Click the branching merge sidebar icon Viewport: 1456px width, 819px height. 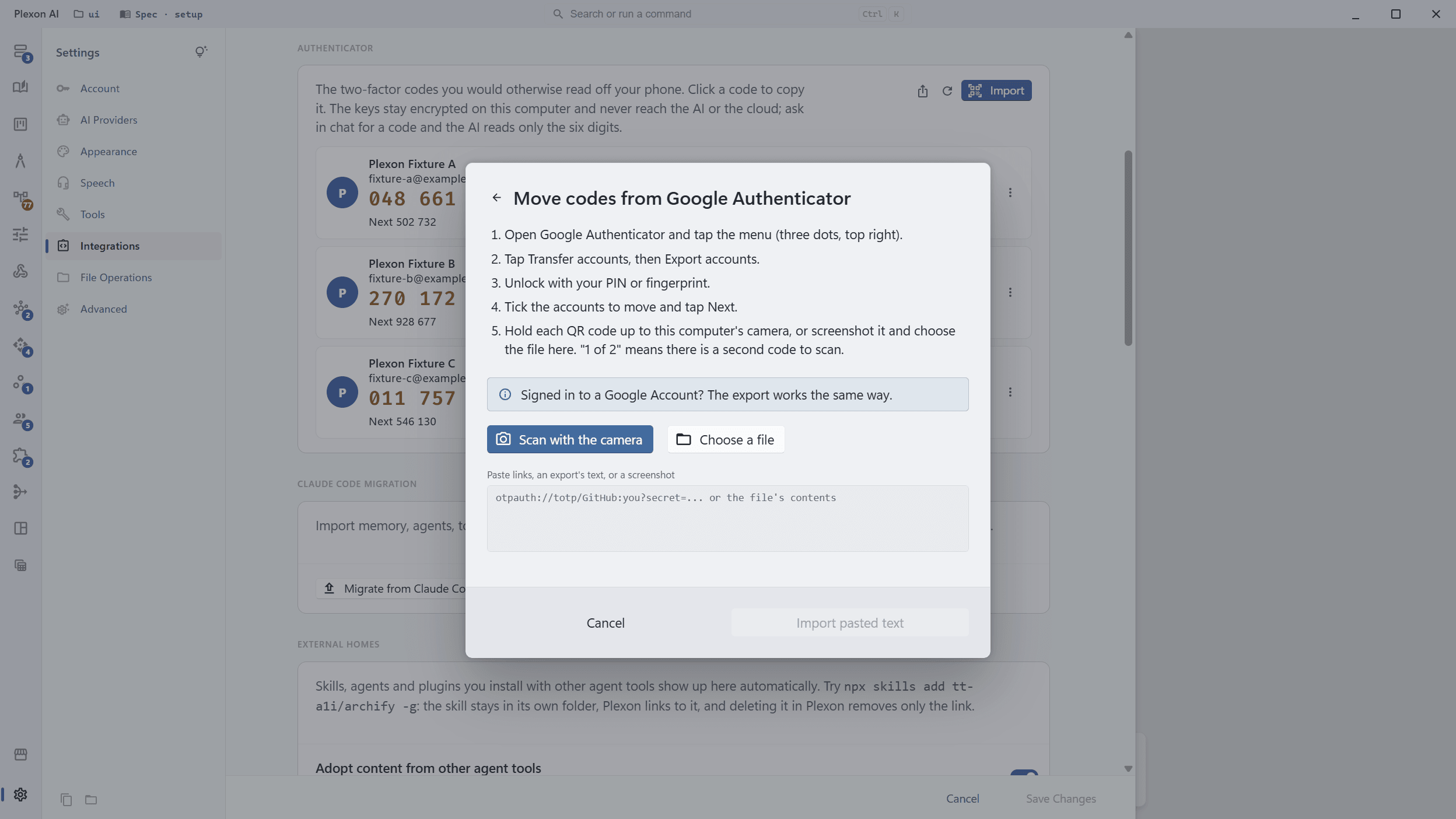(x=20, y=492)
